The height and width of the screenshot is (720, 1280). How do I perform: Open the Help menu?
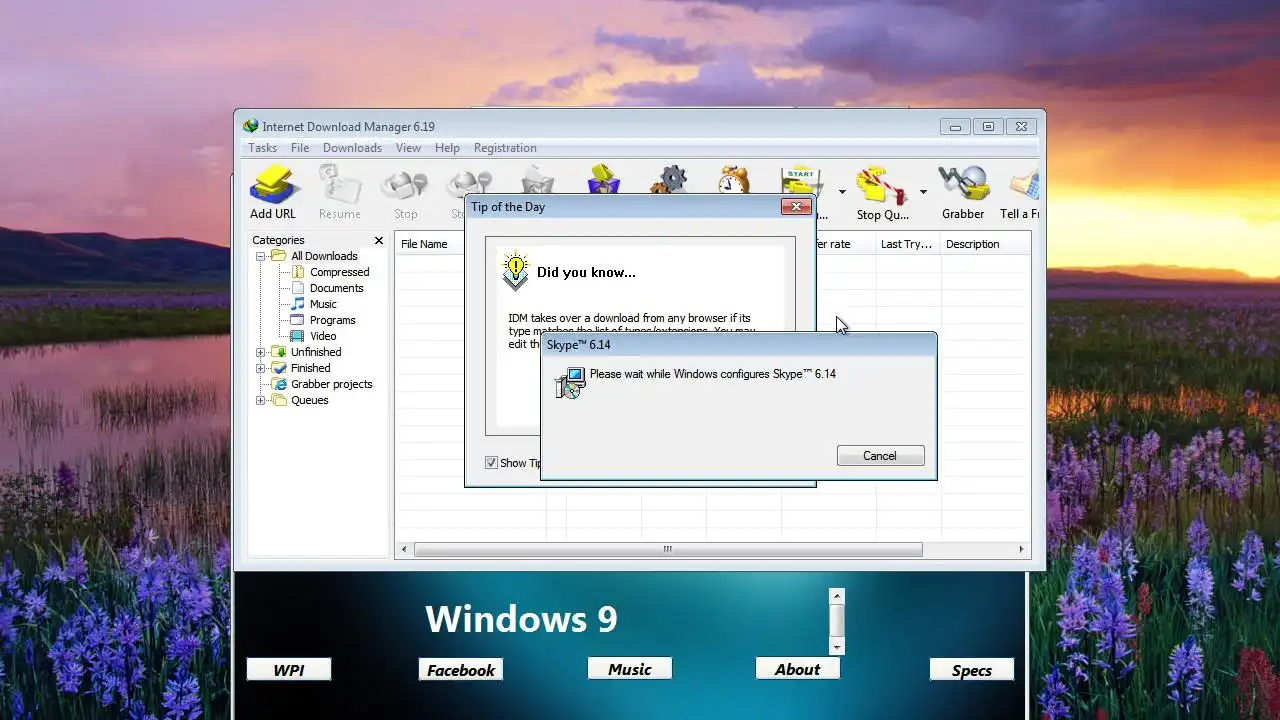447,148
